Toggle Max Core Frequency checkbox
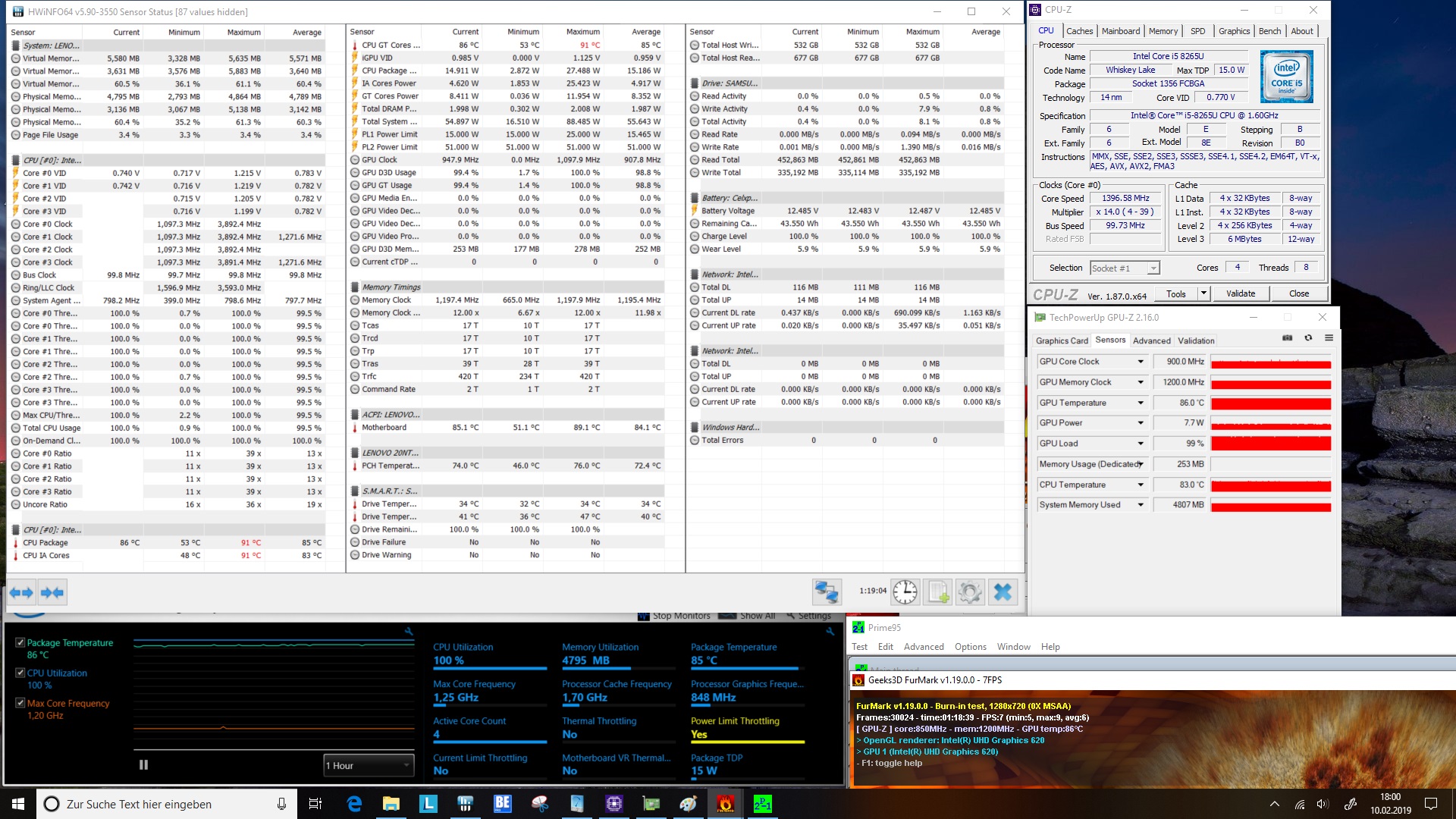Screen dimensions: 1456x819 click(x=20, y=703)
